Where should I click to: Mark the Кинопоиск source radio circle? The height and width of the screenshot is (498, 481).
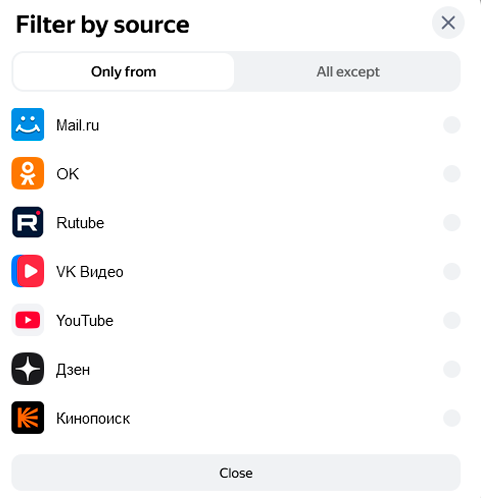(452, 418)
